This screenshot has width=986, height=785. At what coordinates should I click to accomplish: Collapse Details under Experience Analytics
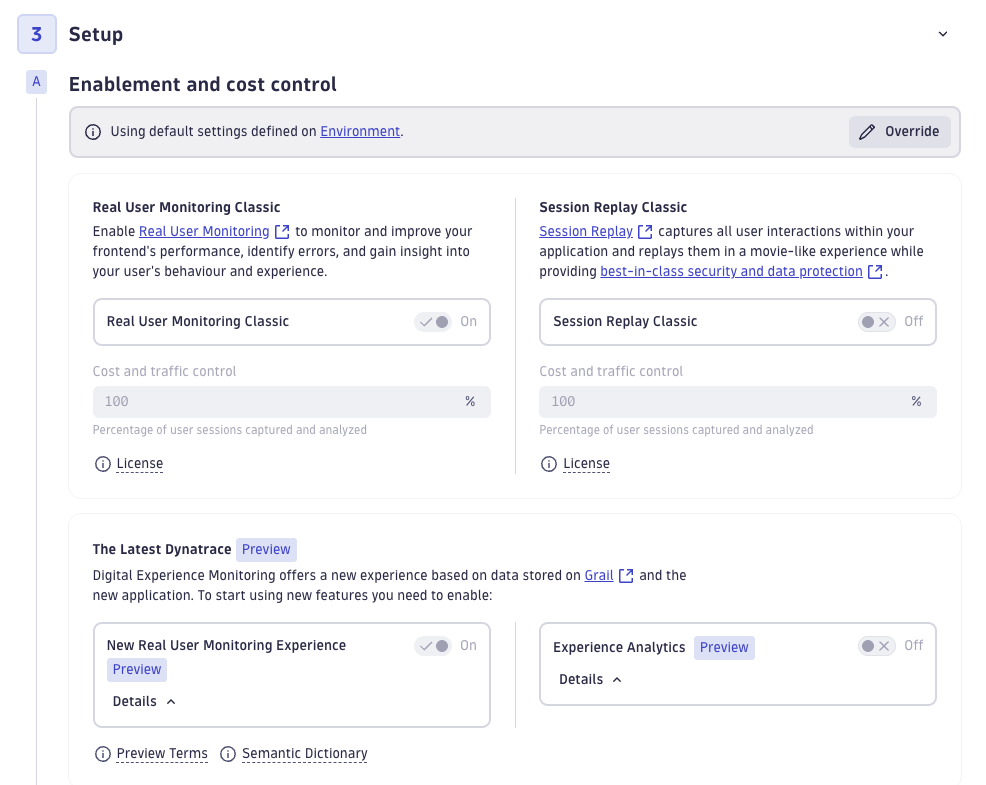616,678
